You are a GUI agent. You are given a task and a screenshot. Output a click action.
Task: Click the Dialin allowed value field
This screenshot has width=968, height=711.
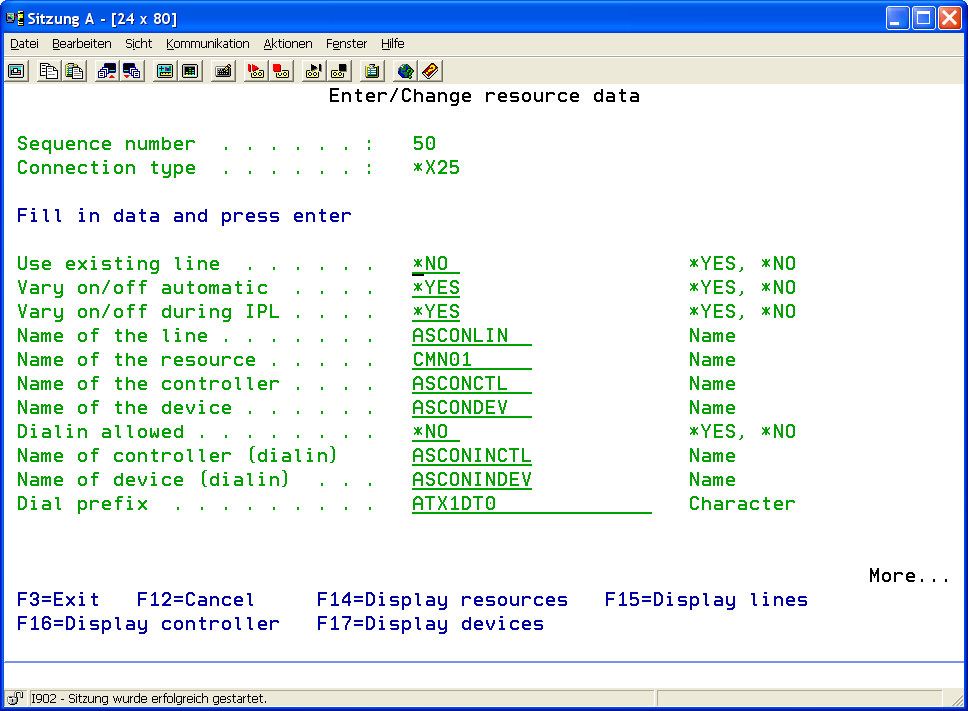435,432
